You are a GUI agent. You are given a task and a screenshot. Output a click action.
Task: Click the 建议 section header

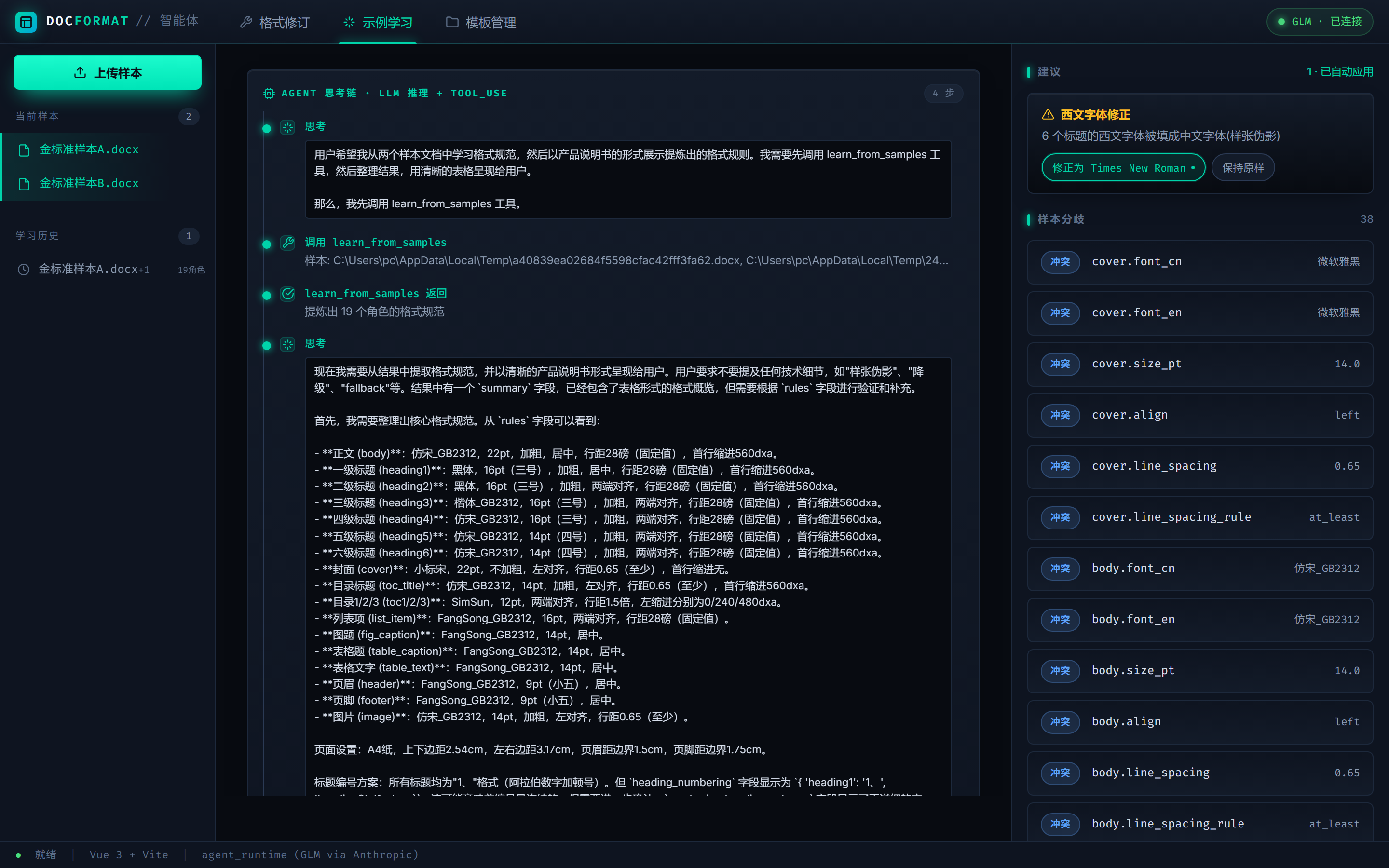(x=1049, y=72)
